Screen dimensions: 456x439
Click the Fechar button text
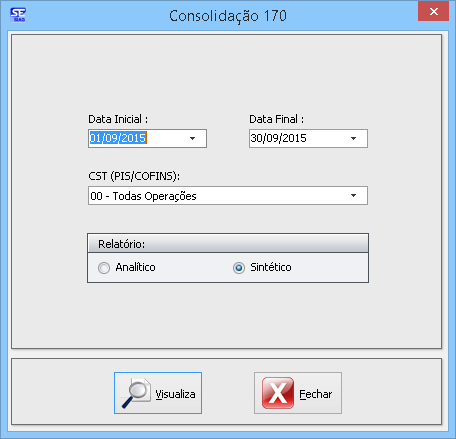[316, 394]
